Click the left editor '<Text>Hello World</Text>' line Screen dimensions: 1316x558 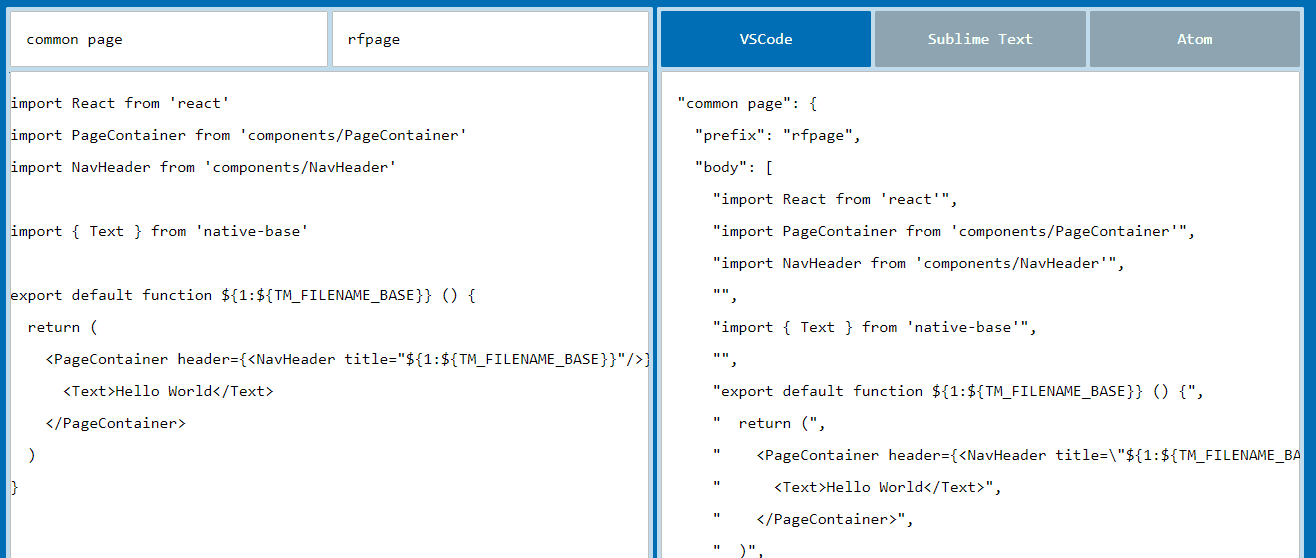(x=168, y=391)
